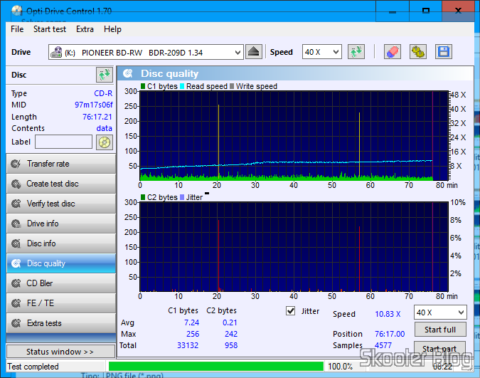Open the Transfer rate test
The width and height of the screenshot is (480, 378).
61,164
